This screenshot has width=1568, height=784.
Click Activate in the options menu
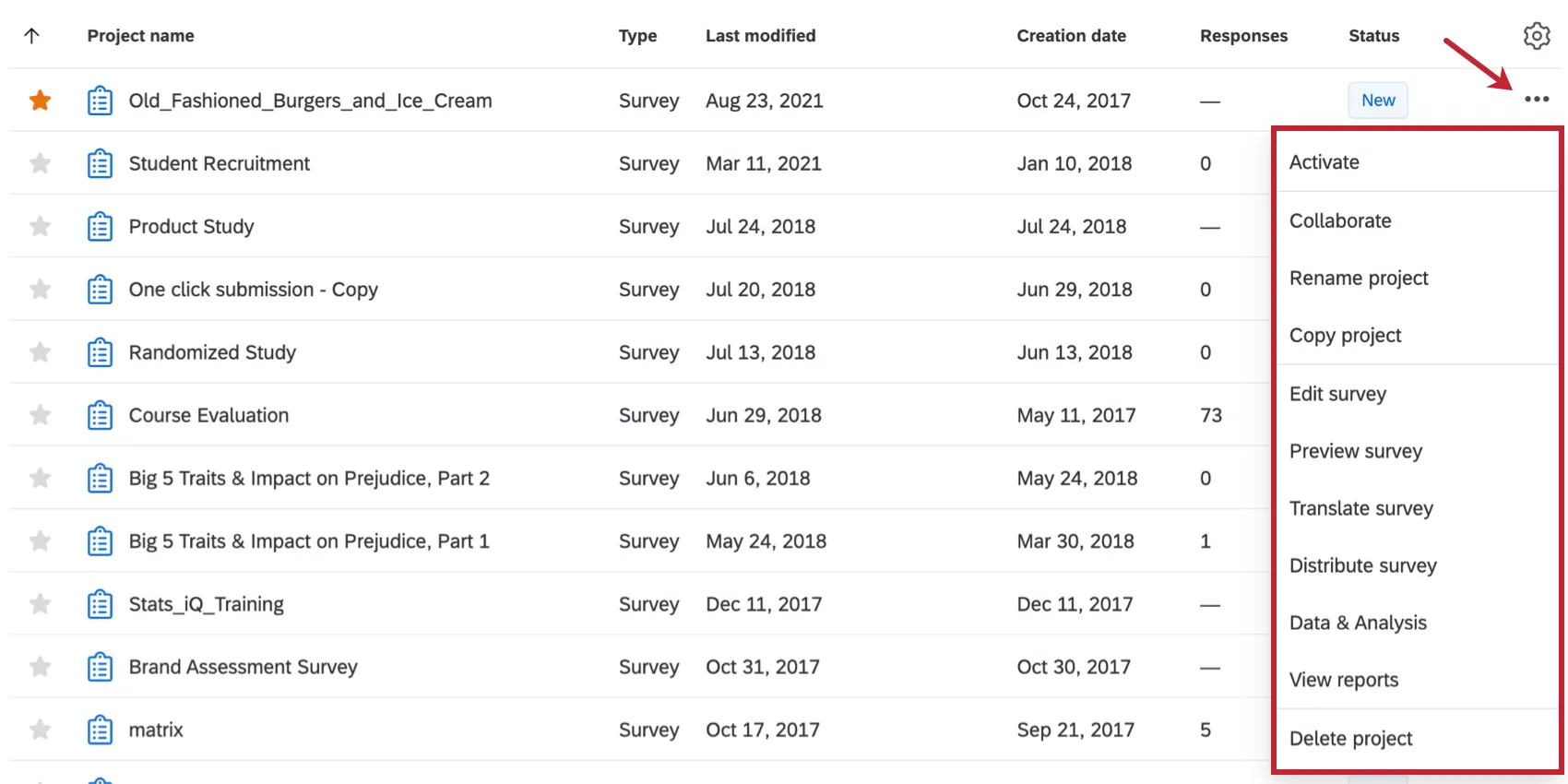pyautogui.click(x=1324, y=161)
